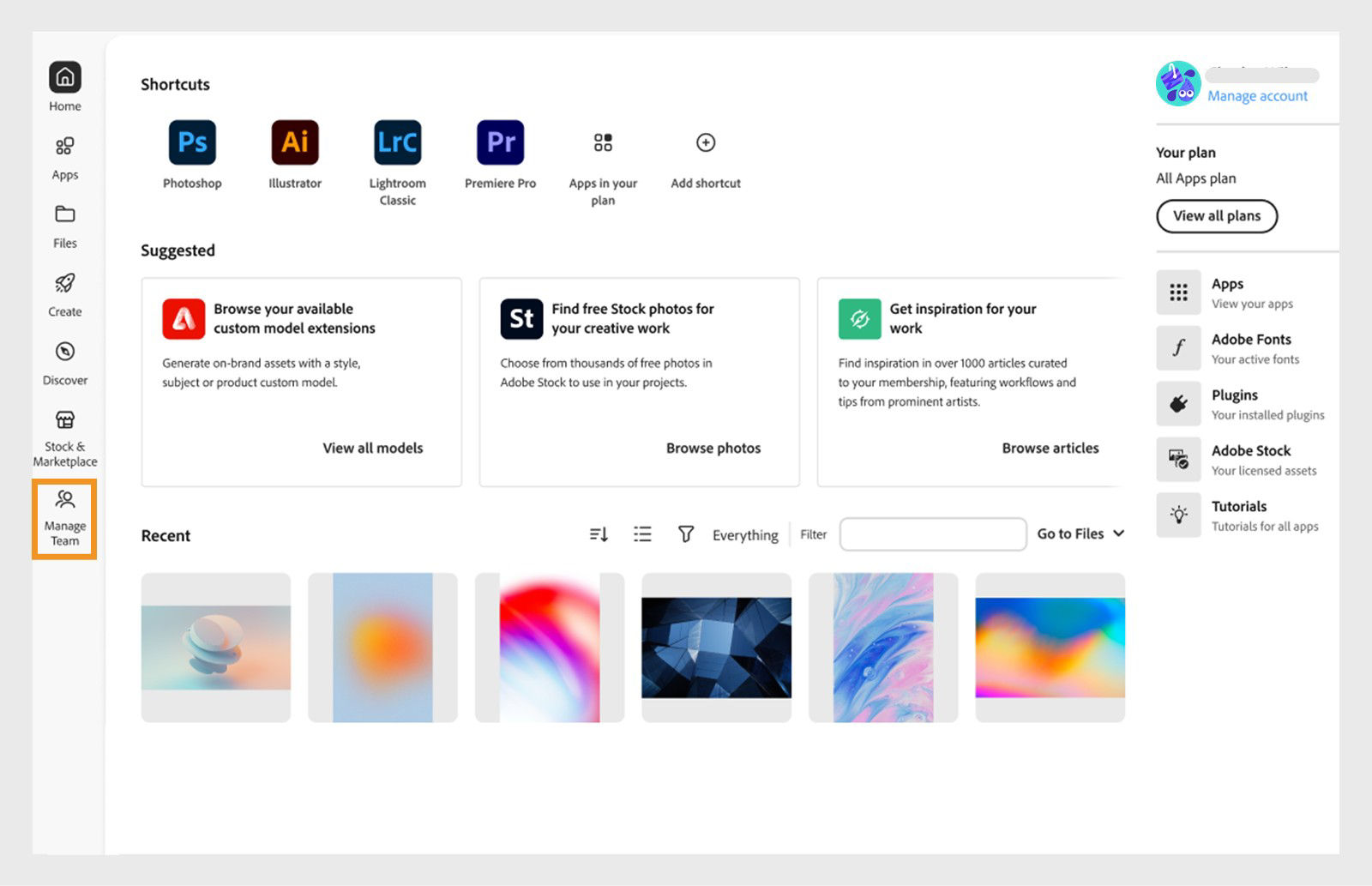This screenshot has height=886, width=1372.
Task: Click the sort order icon in Recent
Action: coord(599,534)
